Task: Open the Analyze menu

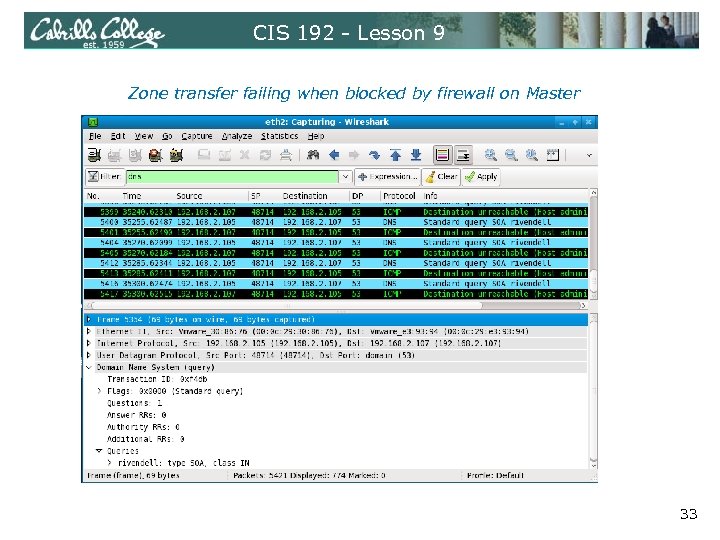Action: point(236,136)
